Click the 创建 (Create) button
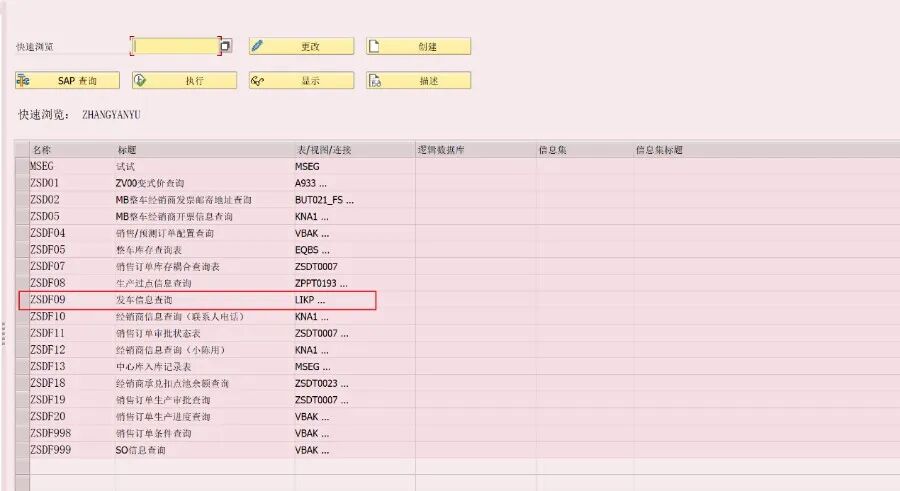 (418, 47)
